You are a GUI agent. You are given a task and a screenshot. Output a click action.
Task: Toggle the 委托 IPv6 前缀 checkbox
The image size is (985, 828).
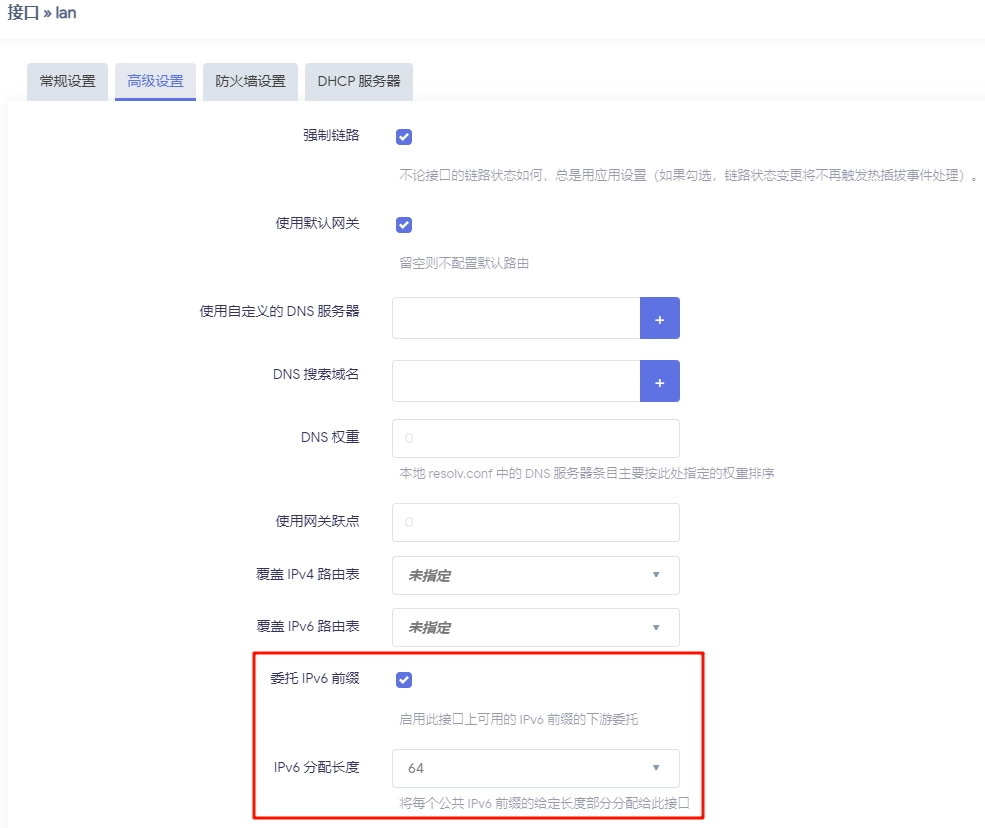(x=403, y=679)
